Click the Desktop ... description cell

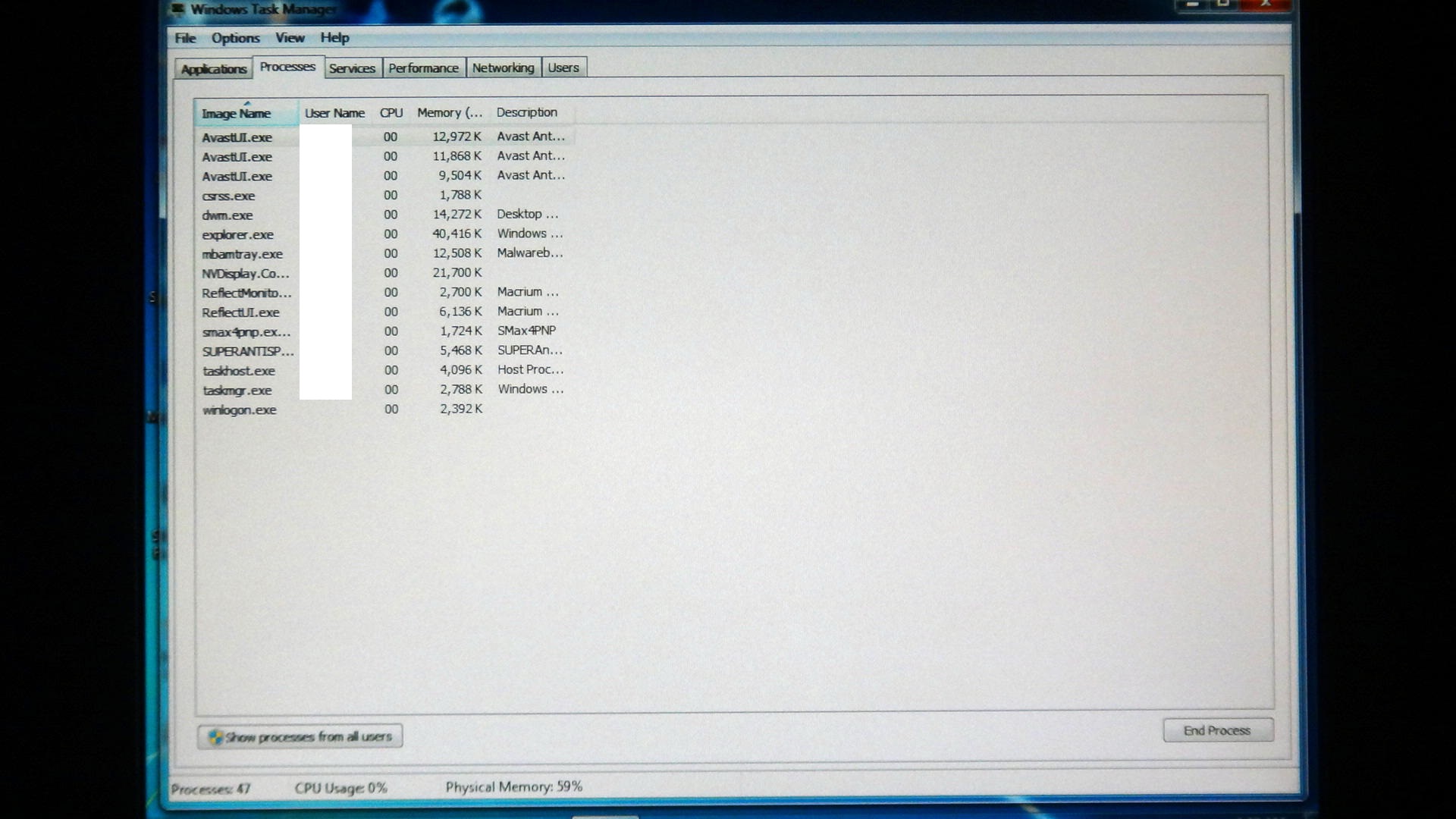point(528,215)
